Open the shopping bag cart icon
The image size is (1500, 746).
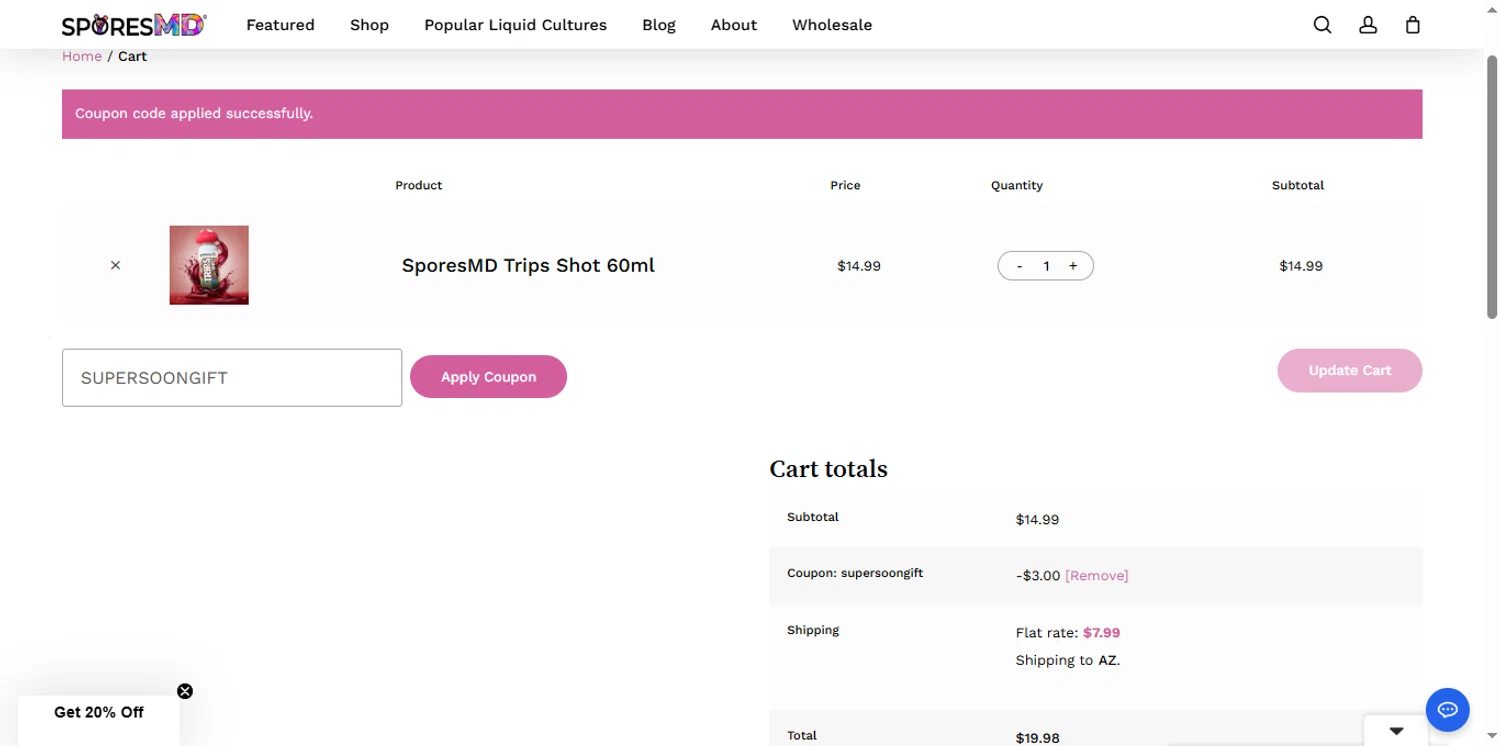click(1413, 25)
